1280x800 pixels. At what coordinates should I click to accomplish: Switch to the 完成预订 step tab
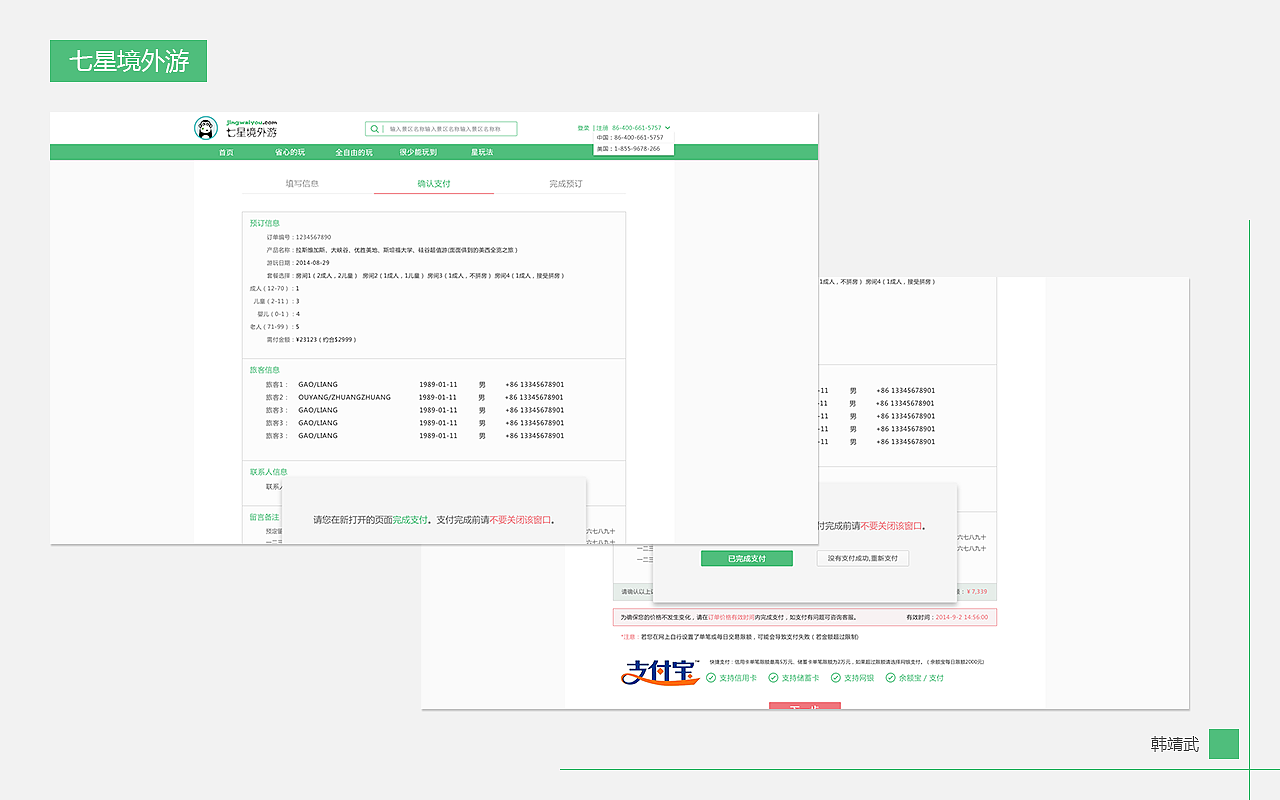click(x=566, y=184)
